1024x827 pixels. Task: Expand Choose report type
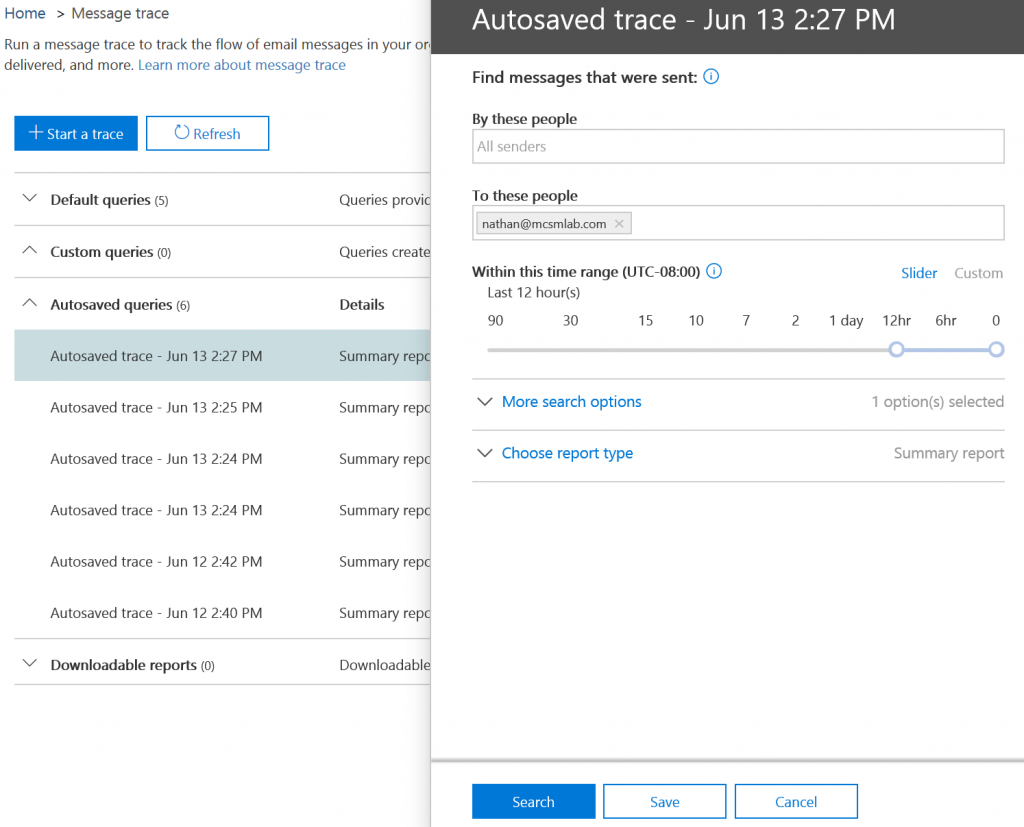[567, 453]
